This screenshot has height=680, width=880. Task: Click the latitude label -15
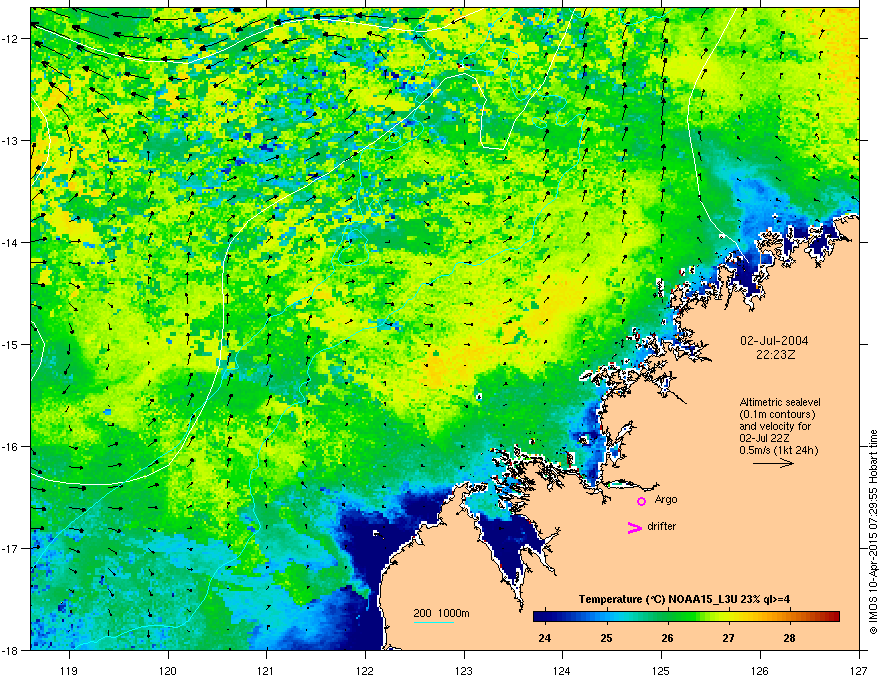(11, 344)
